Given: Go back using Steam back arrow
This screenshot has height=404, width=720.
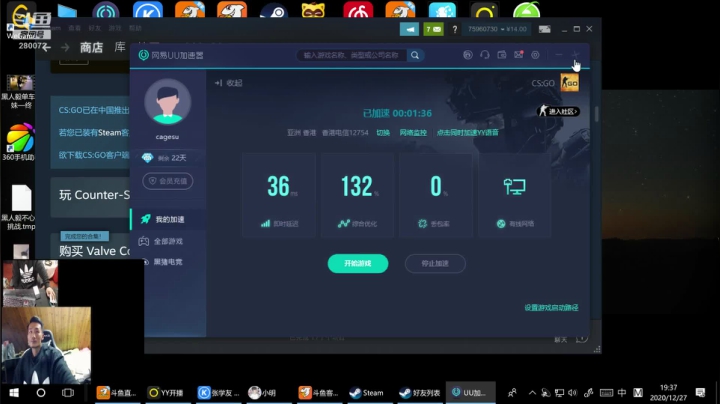Looking at the screenshot, I should pos(46,47).
